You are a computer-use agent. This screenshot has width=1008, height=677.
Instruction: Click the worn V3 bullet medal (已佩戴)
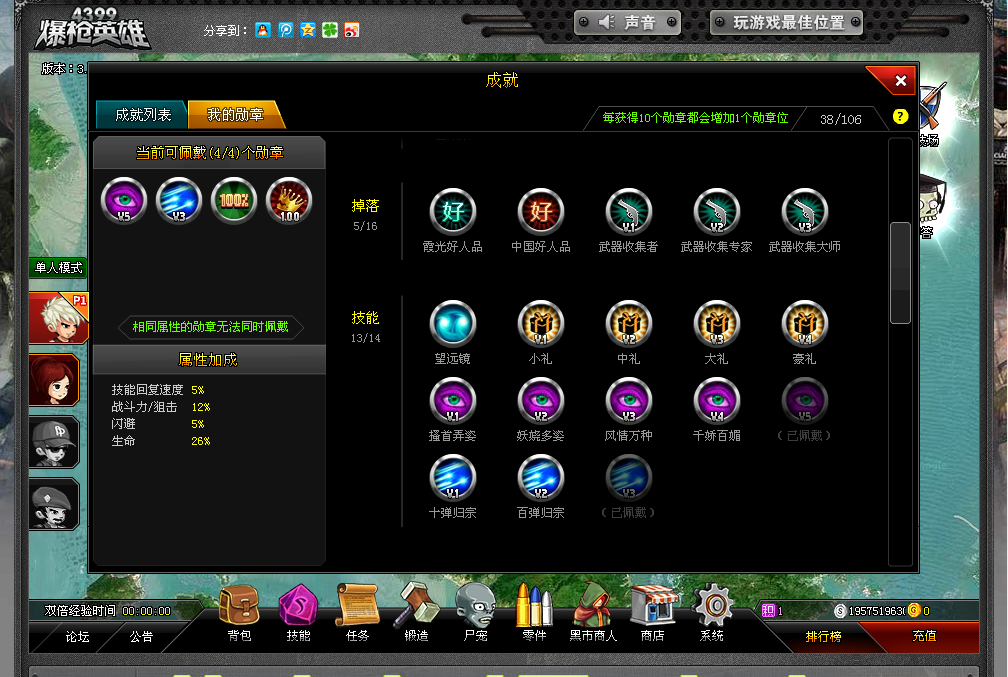pyautogui.click(x=629, y=478)
